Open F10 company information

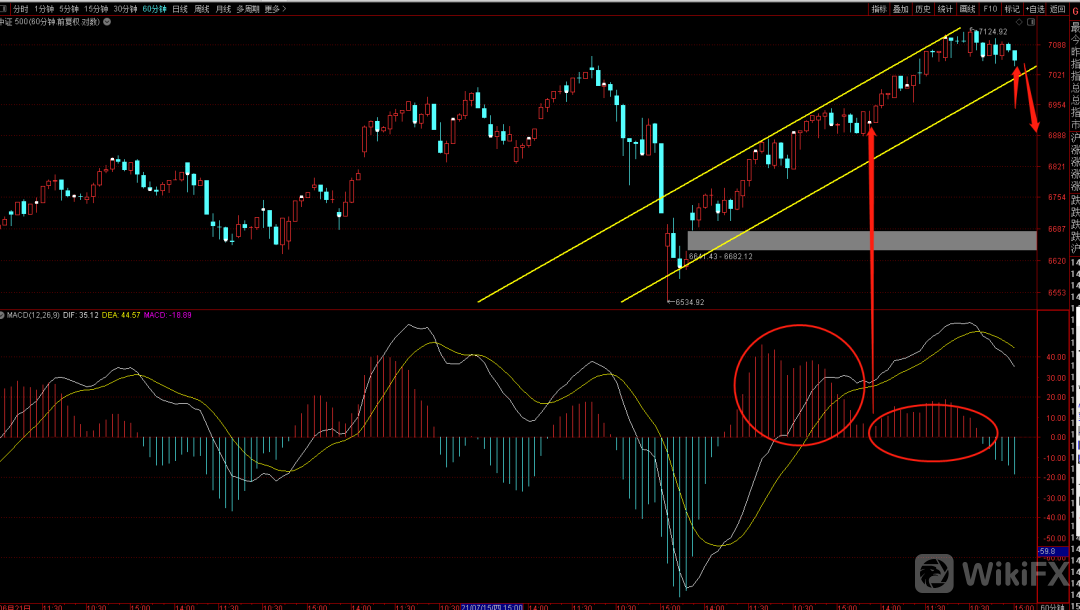point(990,9)
